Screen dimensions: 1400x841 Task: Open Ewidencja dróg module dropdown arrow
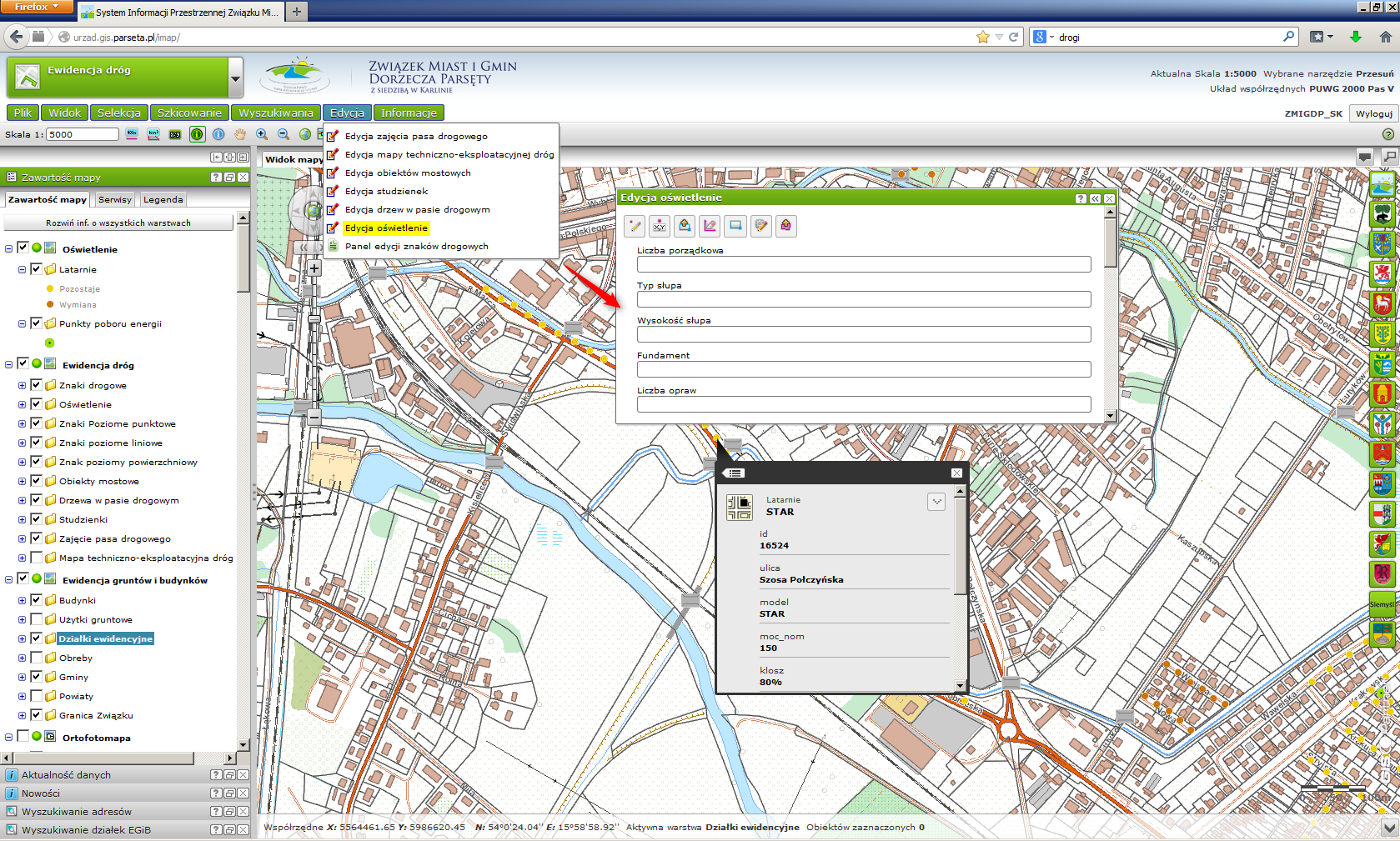pyautogui.click(x=236, y=79)
